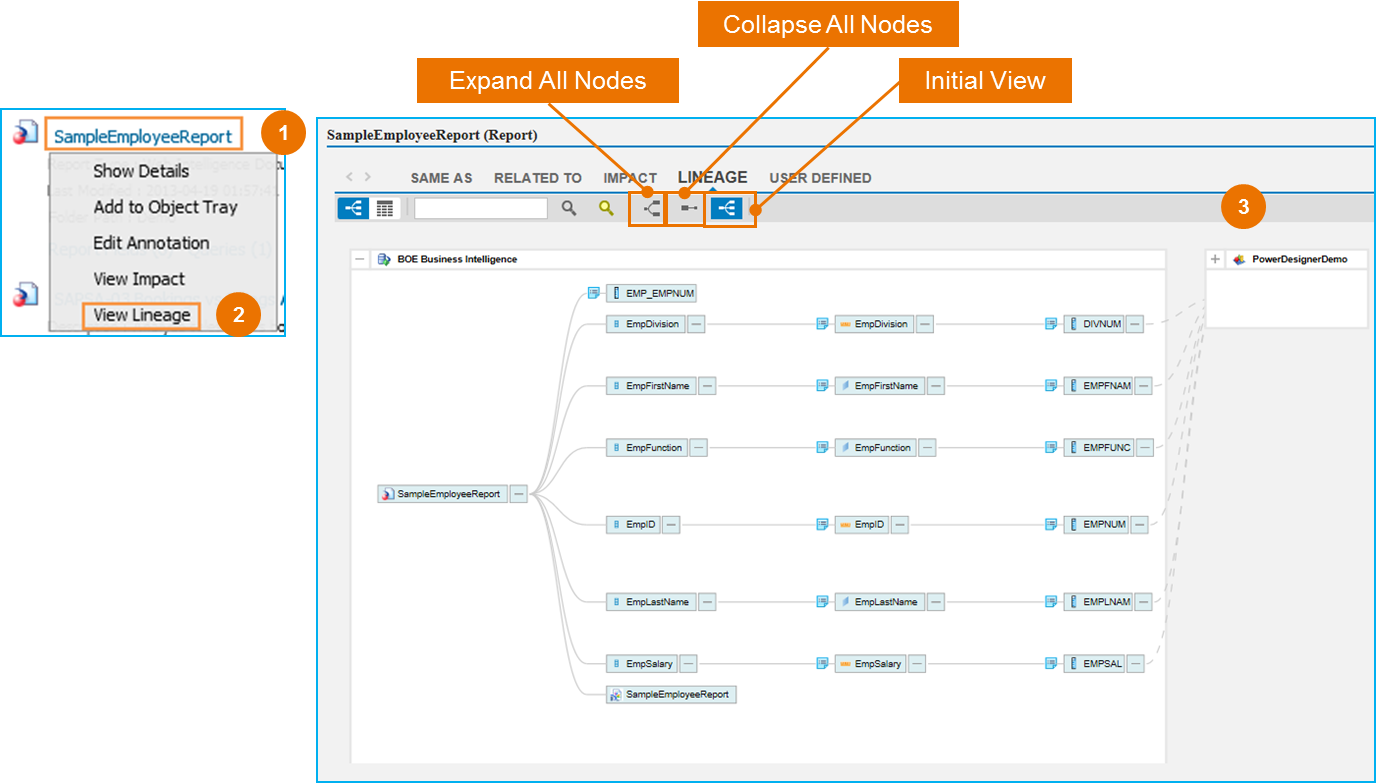Select the LINEAGE tab

click(x=713, y=177)
